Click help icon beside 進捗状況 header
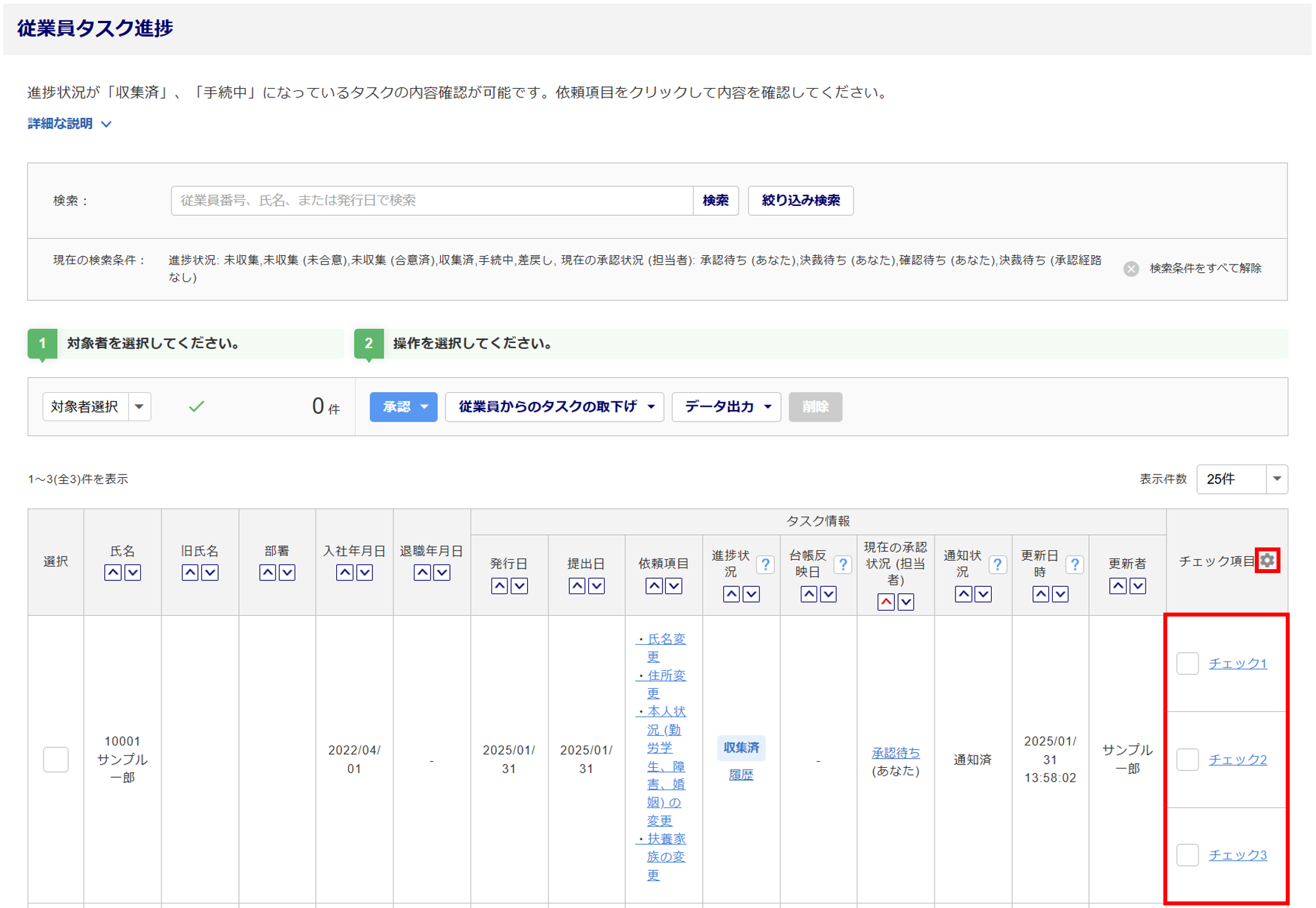Image resolution: width=1316 pixels, height=908 pixels. coord(765,565)
